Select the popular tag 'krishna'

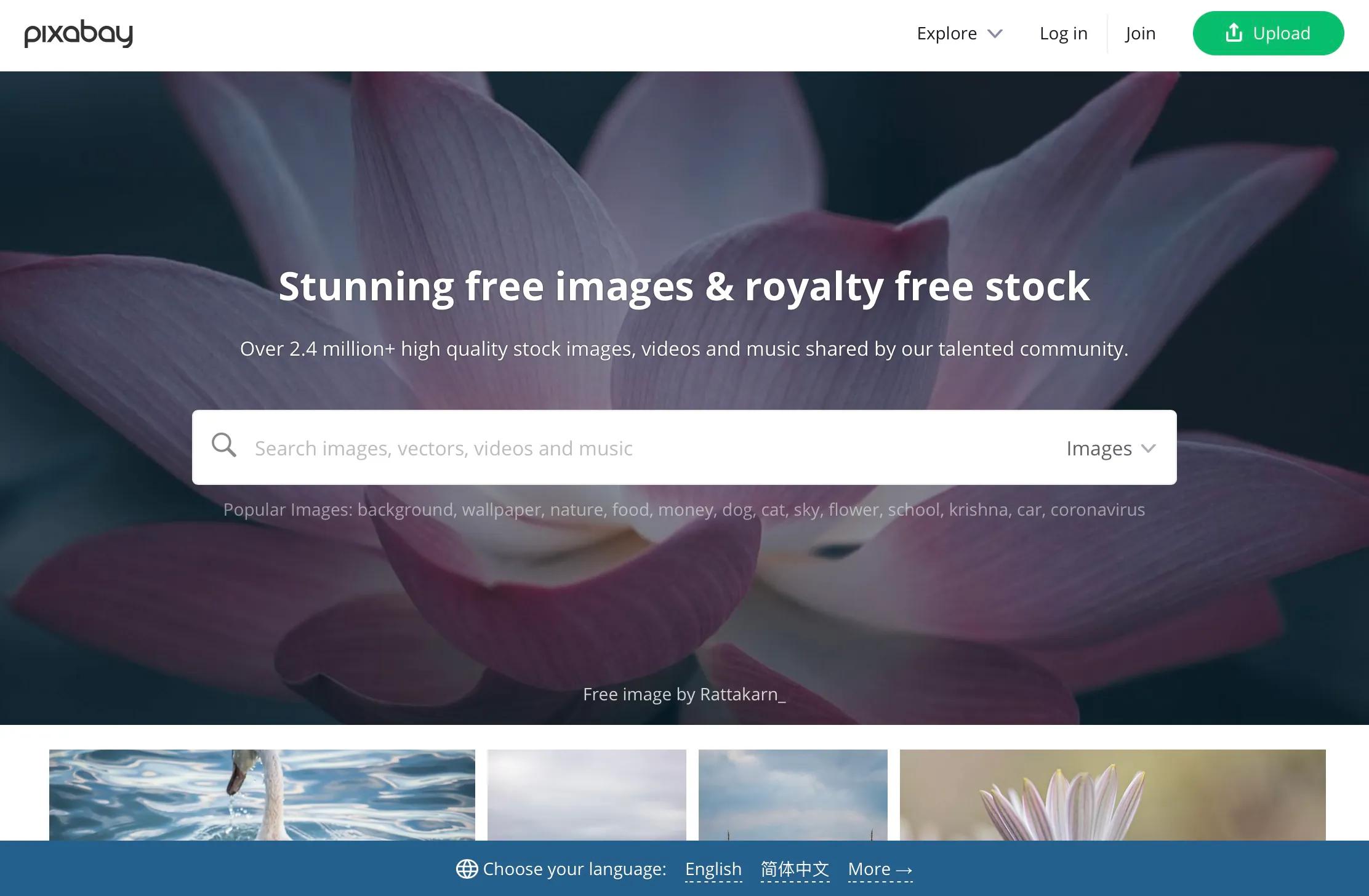978,510
